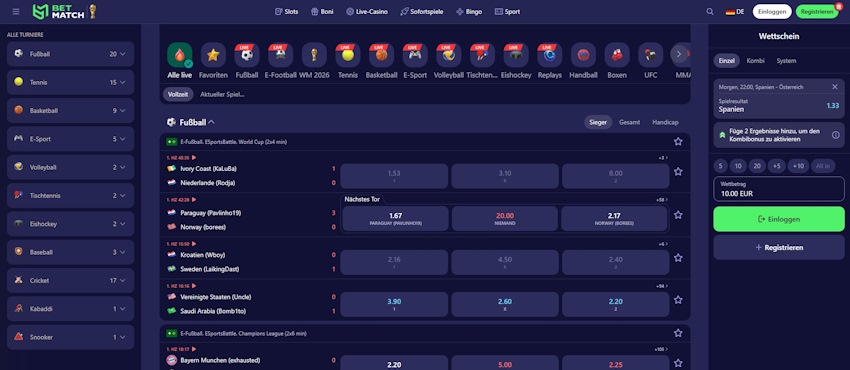Select the Eishockey category icon
Viewport: 850px width, 370px height.
coord(516,55)
